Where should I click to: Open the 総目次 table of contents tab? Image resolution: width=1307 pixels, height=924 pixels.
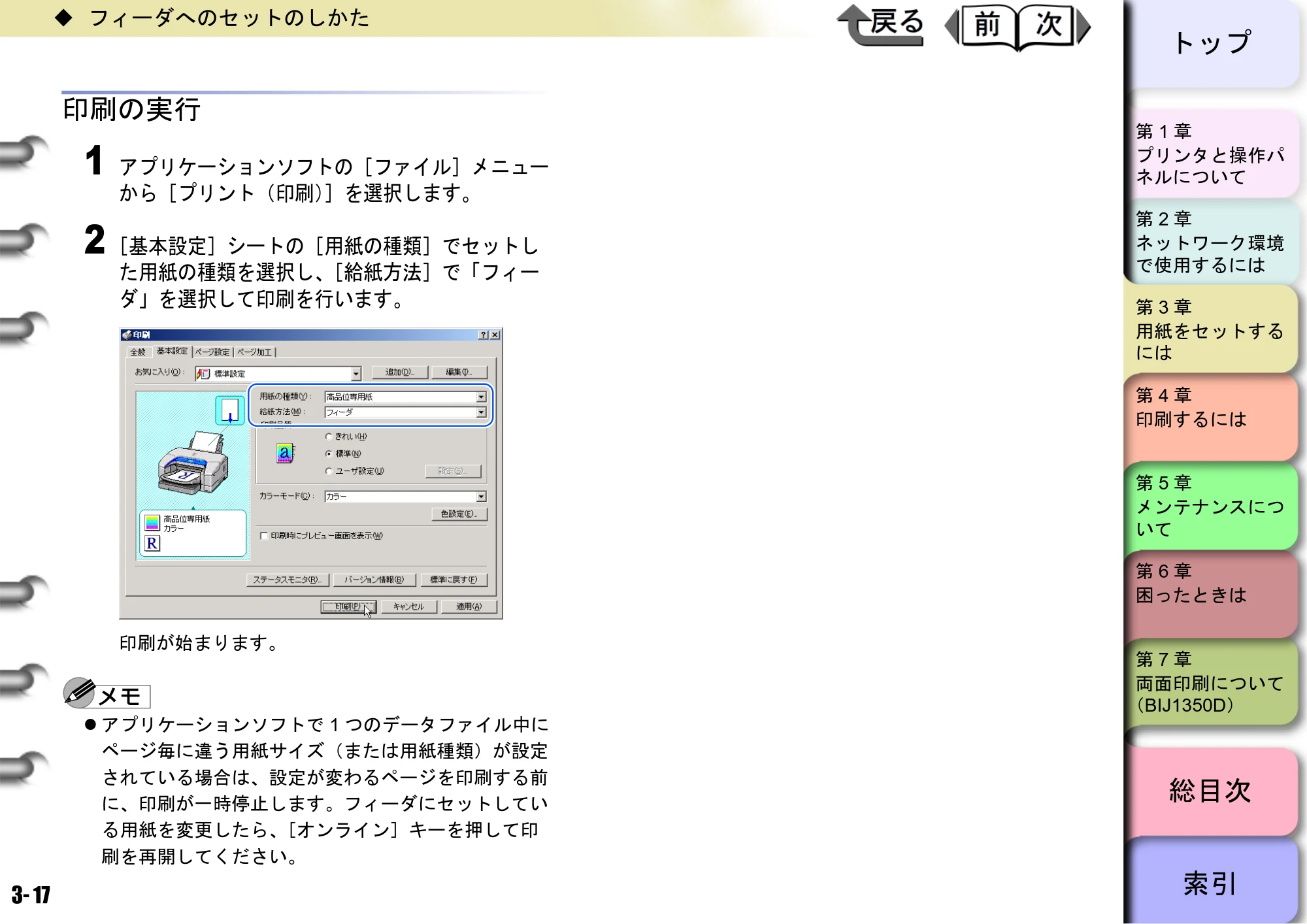(x=1212, y=791)
